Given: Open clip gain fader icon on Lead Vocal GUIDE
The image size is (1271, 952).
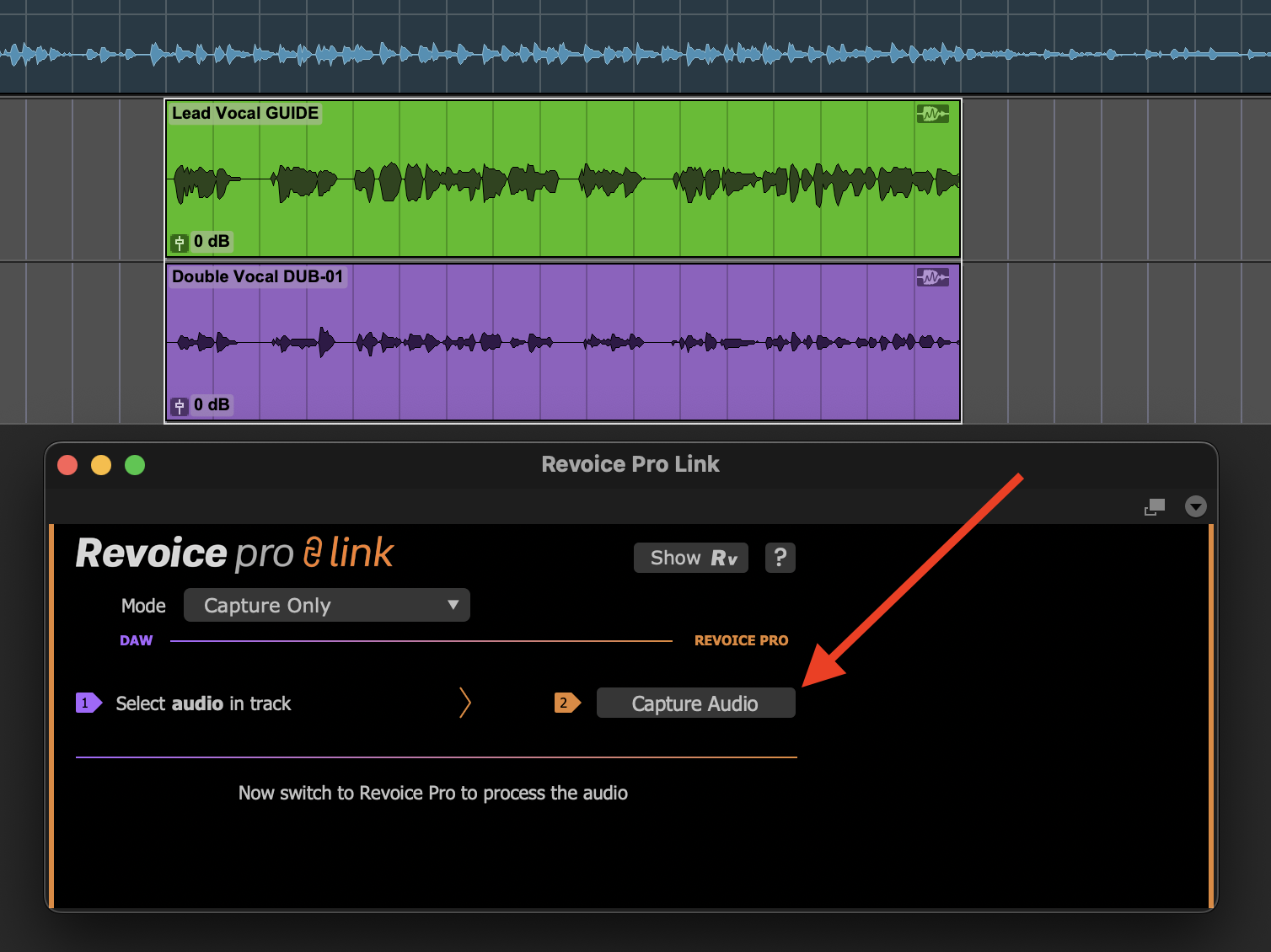Looking at the screenshot, I should click(x=180, y=243).
